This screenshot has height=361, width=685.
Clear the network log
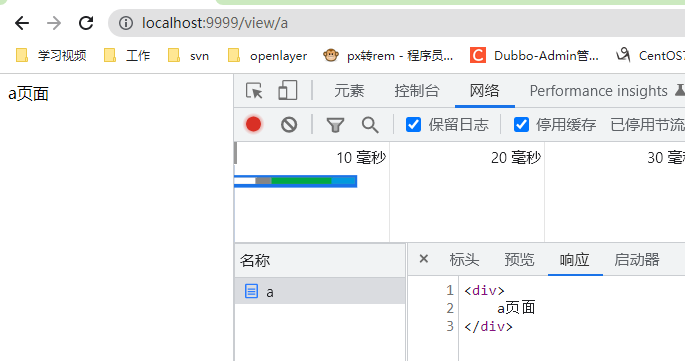coord(289,125)
